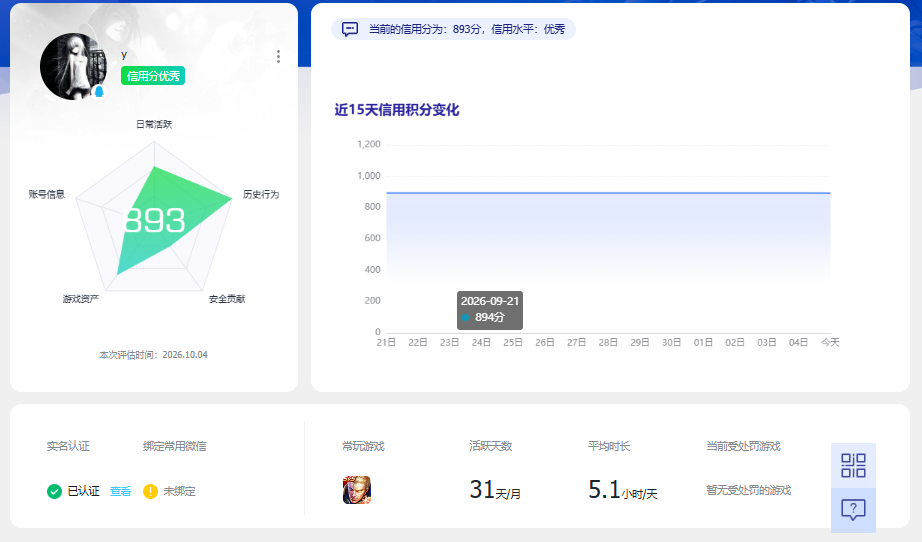Click the chat bubble icon beside credit score message
Image resolution: width=922 pixels, height=542 pixels.
(x=350, y=29)
